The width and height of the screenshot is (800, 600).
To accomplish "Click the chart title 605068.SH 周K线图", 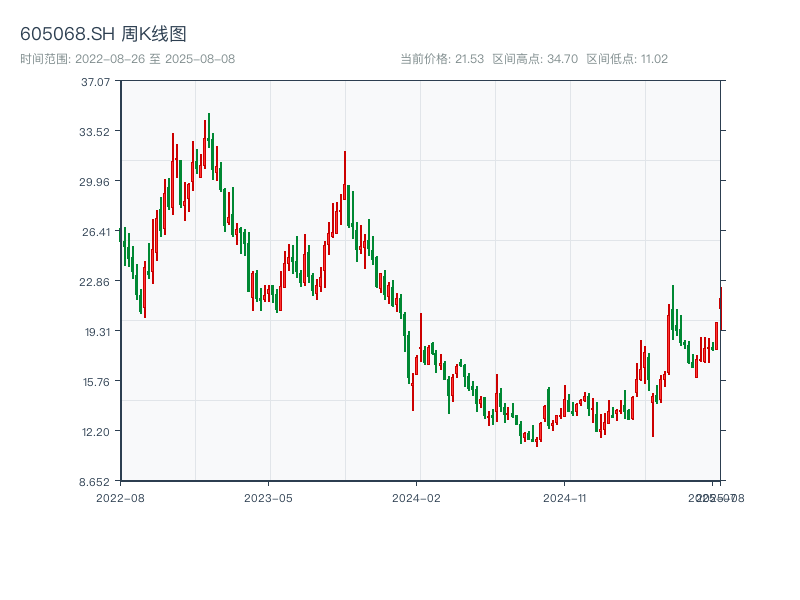I will click(x=103, y=34).
